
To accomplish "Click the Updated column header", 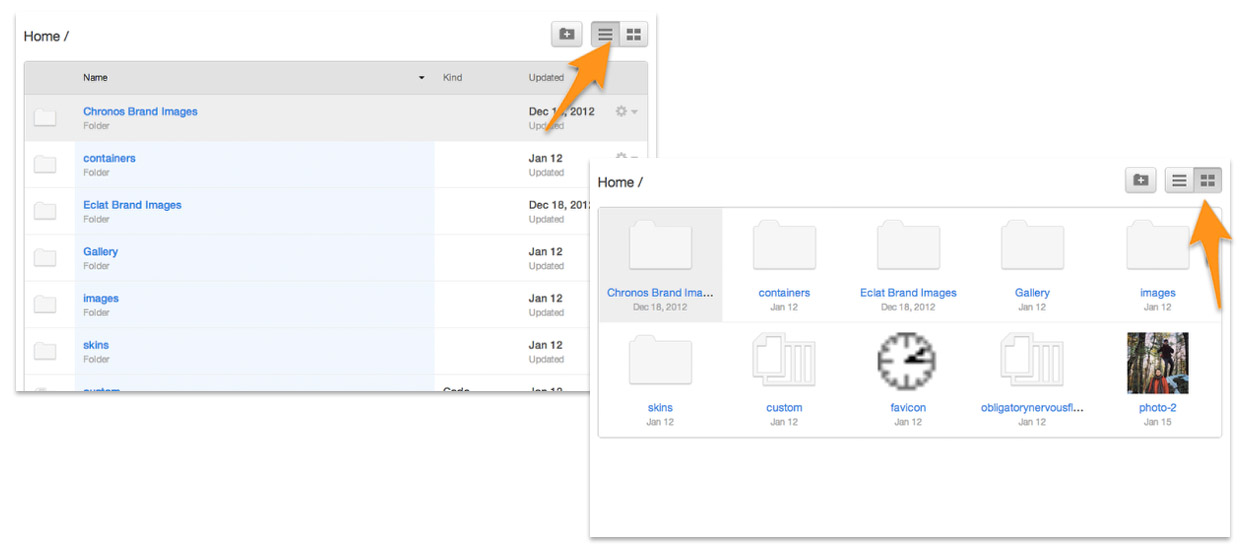I will tap(546, 77).
